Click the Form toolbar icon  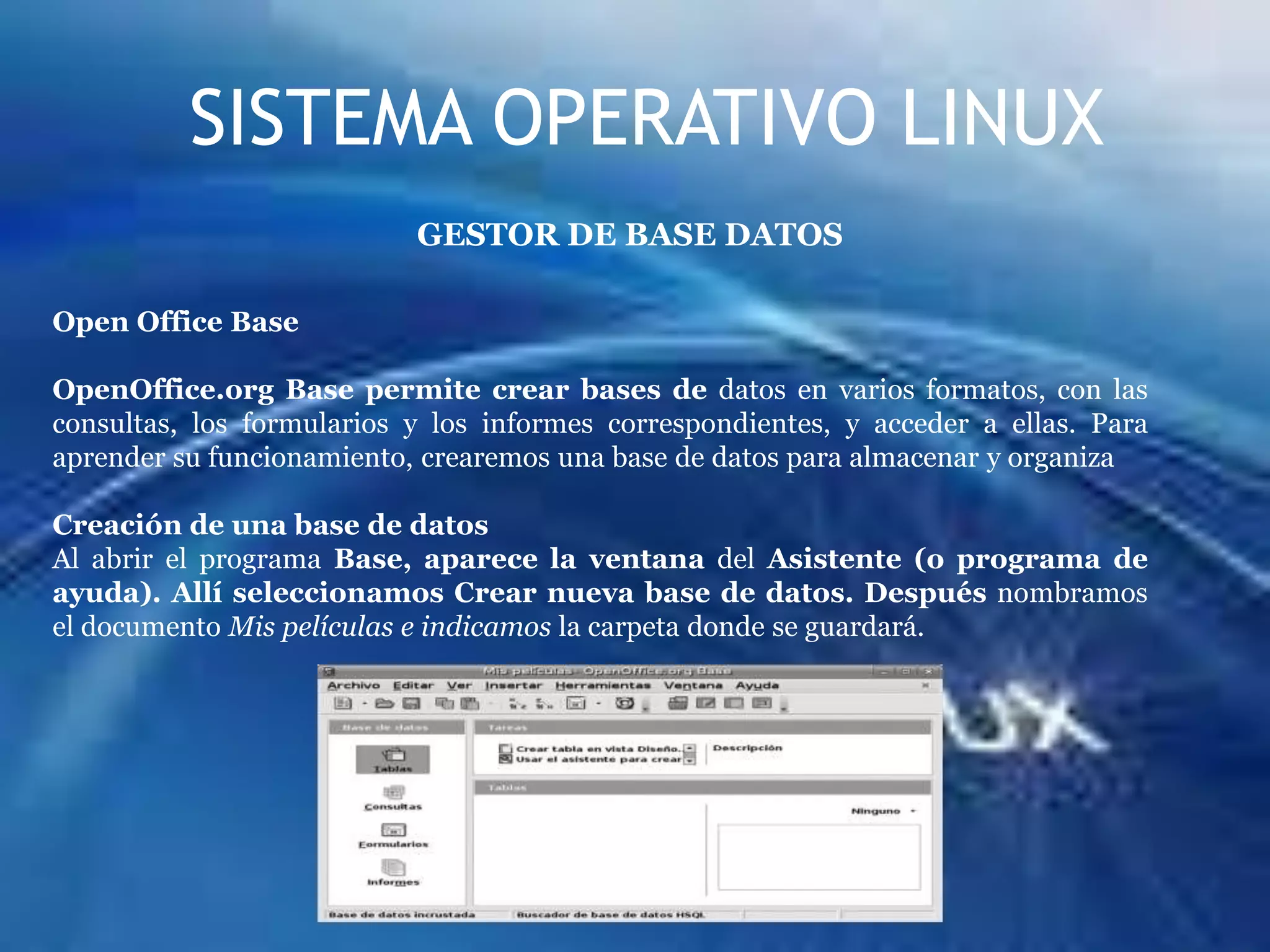pyautogui.click(x=576, y=703)
